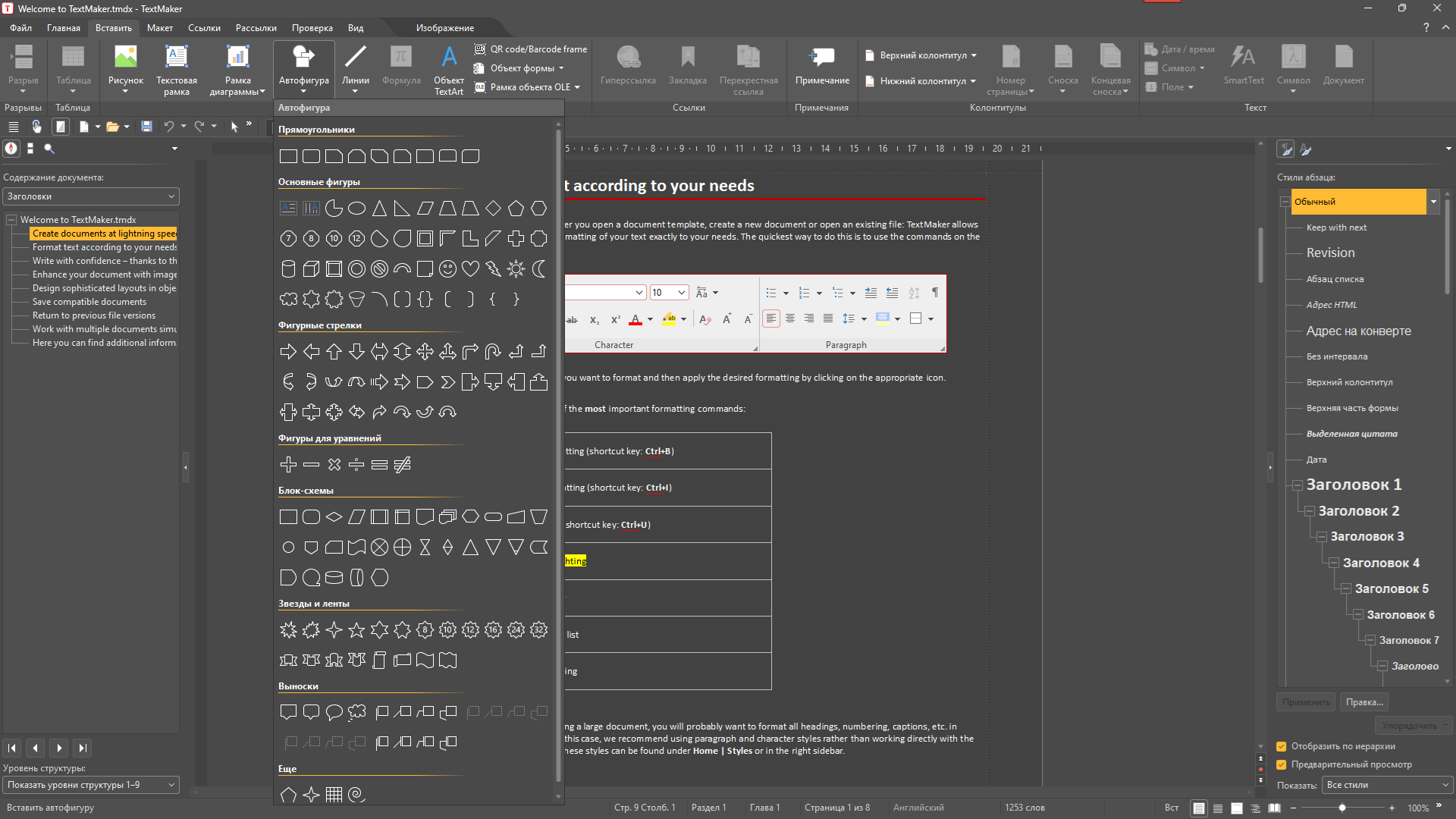
Task: Switch to the Главная ribbon tab
Action: pyautogui.click(x=64, y=28)
